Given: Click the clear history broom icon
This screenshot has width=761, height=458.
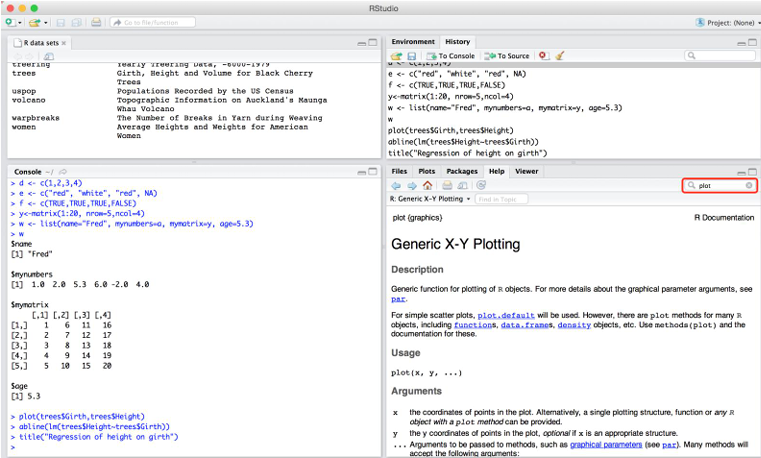Looking at the screenshot, I should [x=560, y=55].
